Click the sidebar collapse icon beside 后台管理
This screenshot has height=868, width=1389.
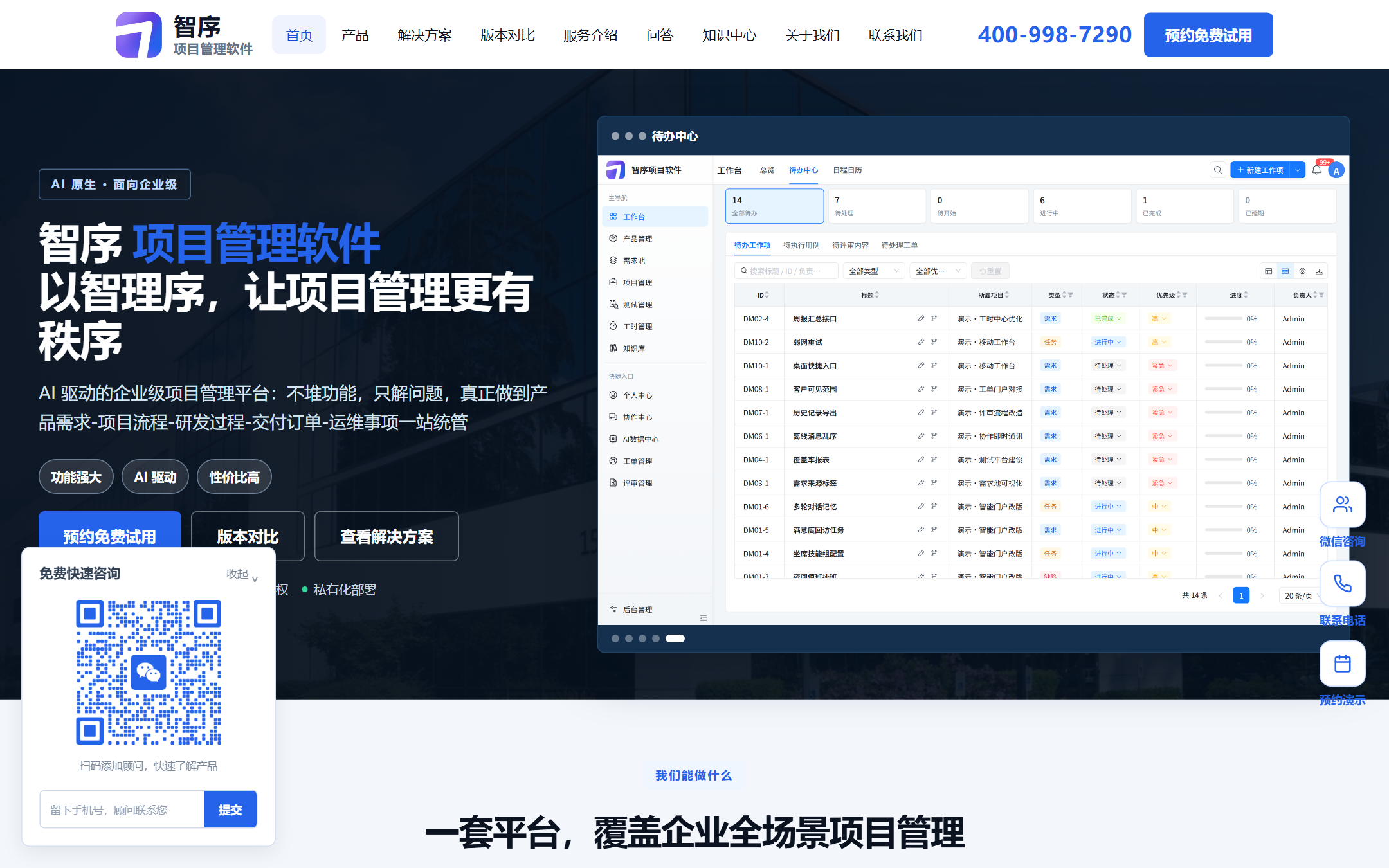703,618
